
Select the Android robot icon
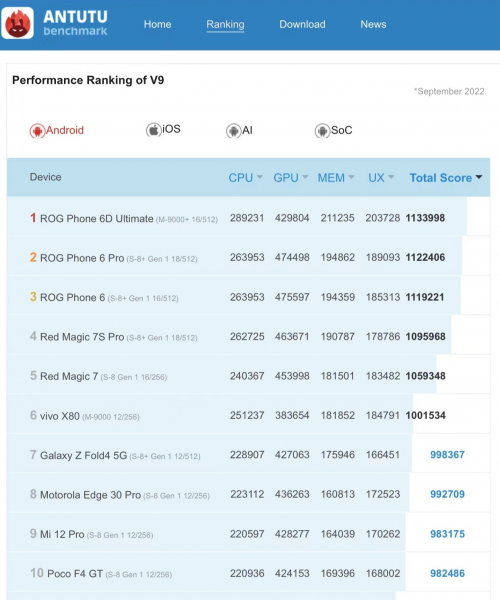coord(37,131)
